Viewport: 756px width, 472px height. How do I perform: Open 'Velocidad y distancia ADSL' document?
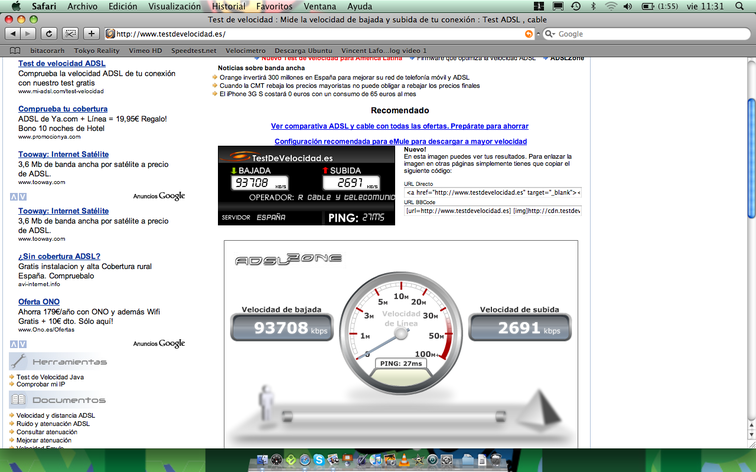click(55, 416)
